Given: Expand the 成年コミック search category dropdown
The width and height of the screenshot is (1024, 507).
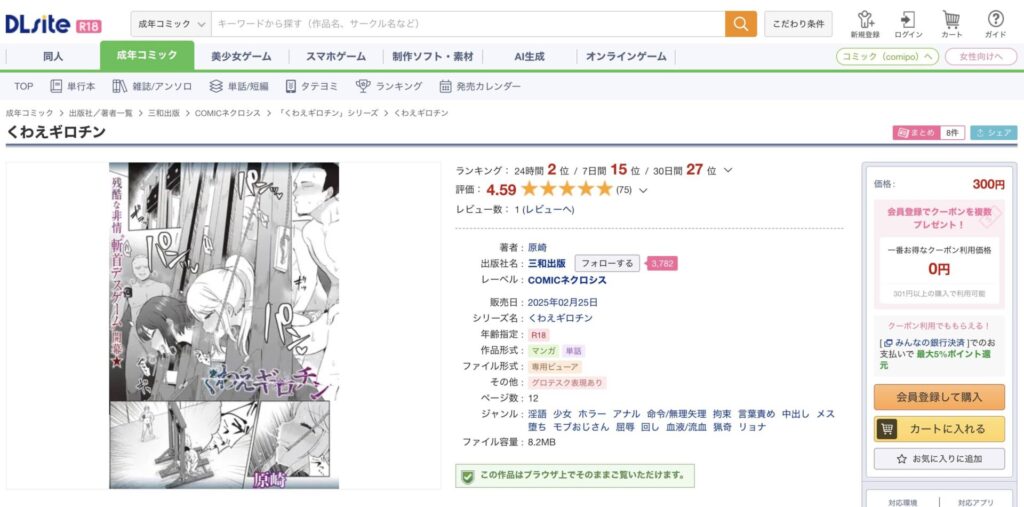Looking at the screenshot, I should point(172,24).
